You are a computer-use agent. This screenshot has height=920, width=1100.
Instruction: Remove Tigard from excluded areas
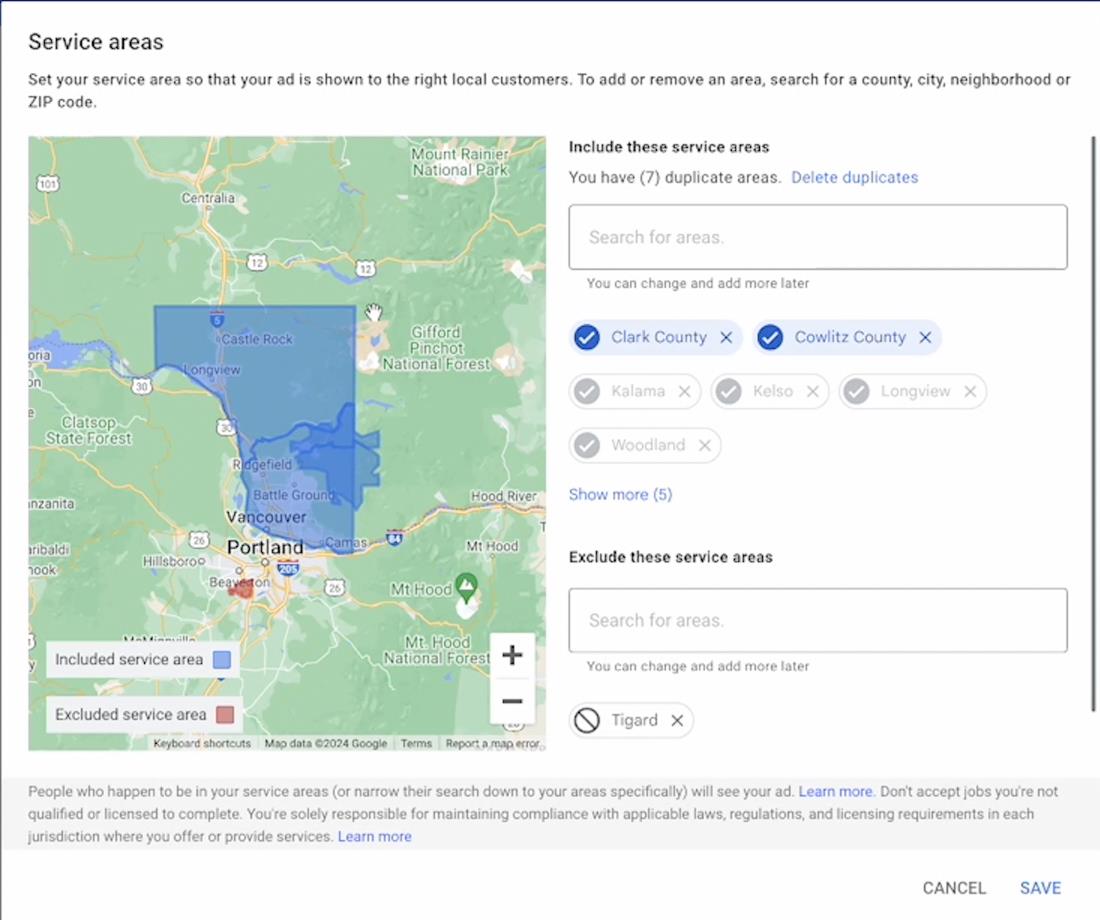tap(677, 721)
